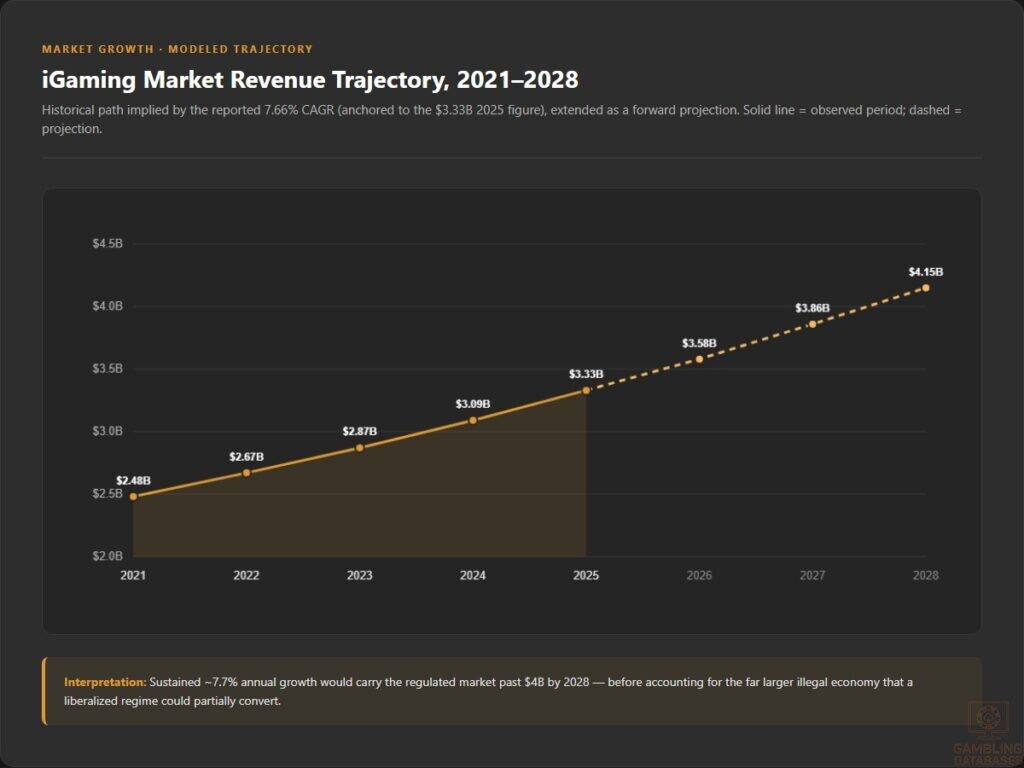Click the 2028 projected data point
This screenshot has width=1024, height=768.
(x=925, y=288)
